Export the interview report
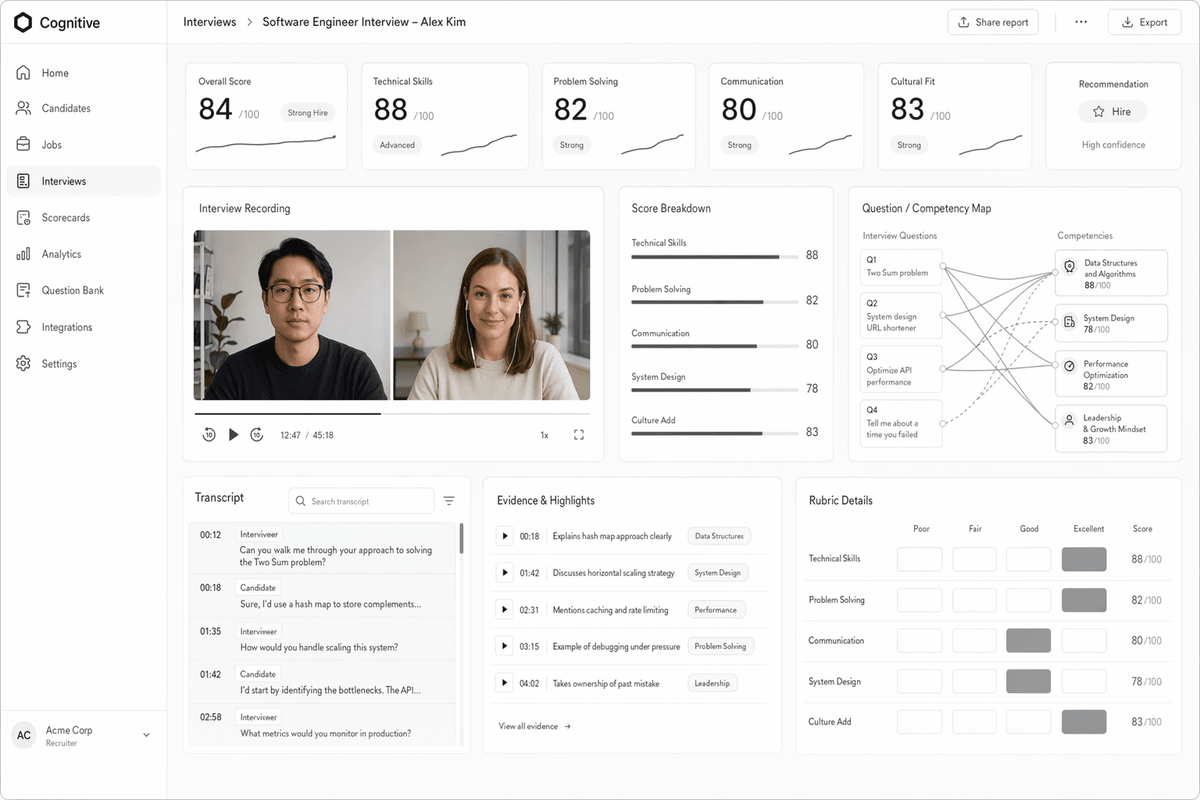The height and width of the screenshot is (800, 1200). (1144, 22)
